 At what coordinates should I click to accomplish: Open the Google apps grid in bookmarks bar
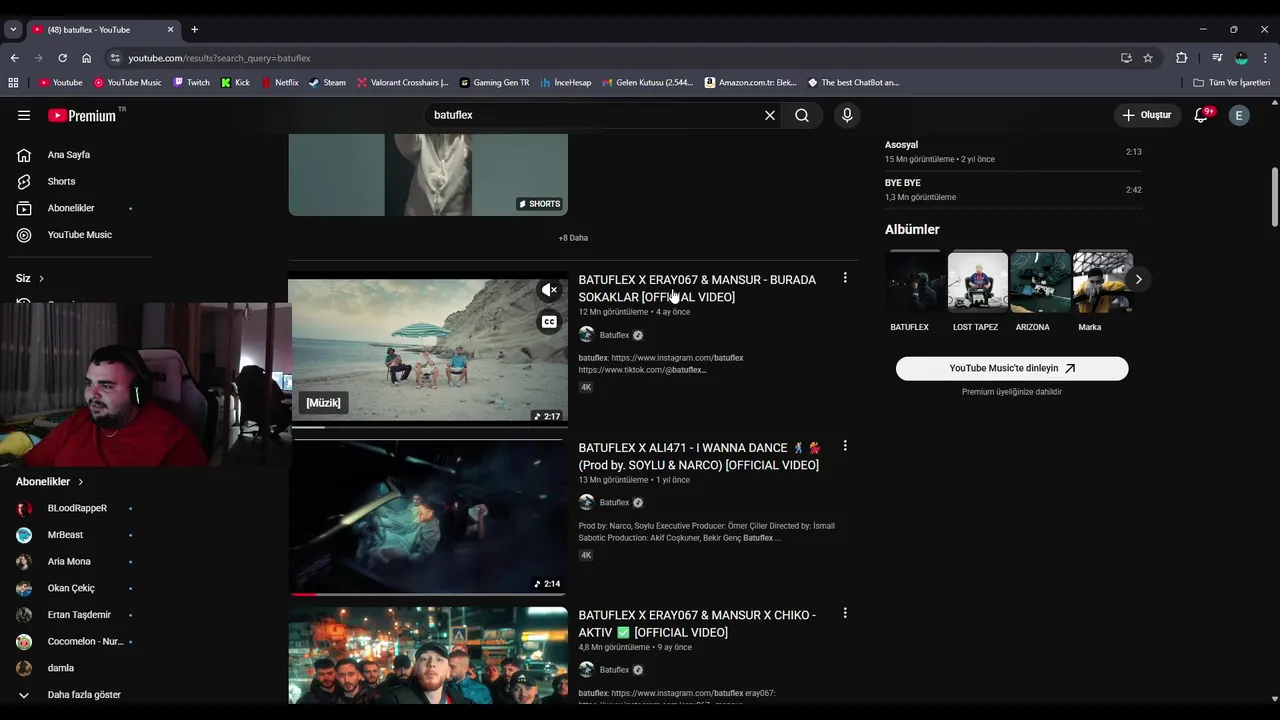point(13,82)
